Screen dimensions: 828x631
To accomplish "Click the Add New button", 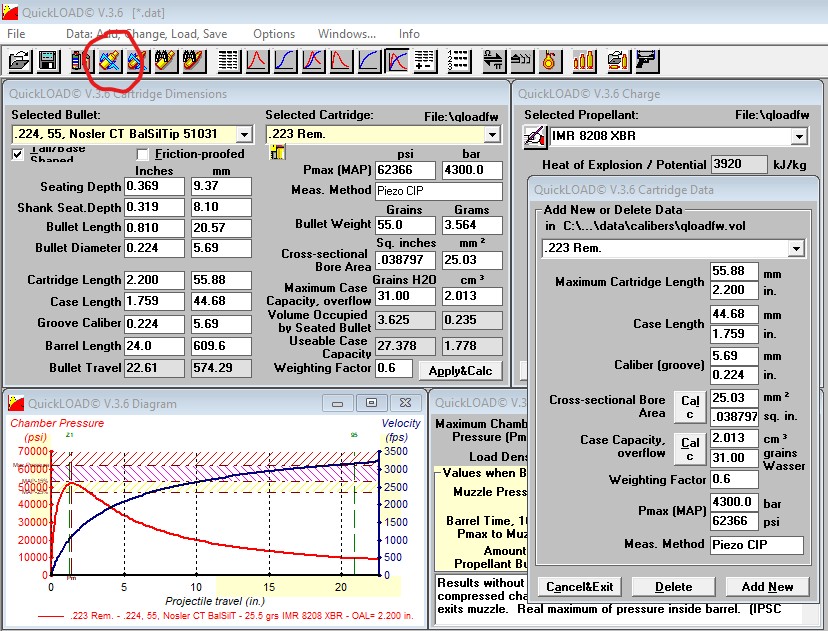I will point(767,587).
